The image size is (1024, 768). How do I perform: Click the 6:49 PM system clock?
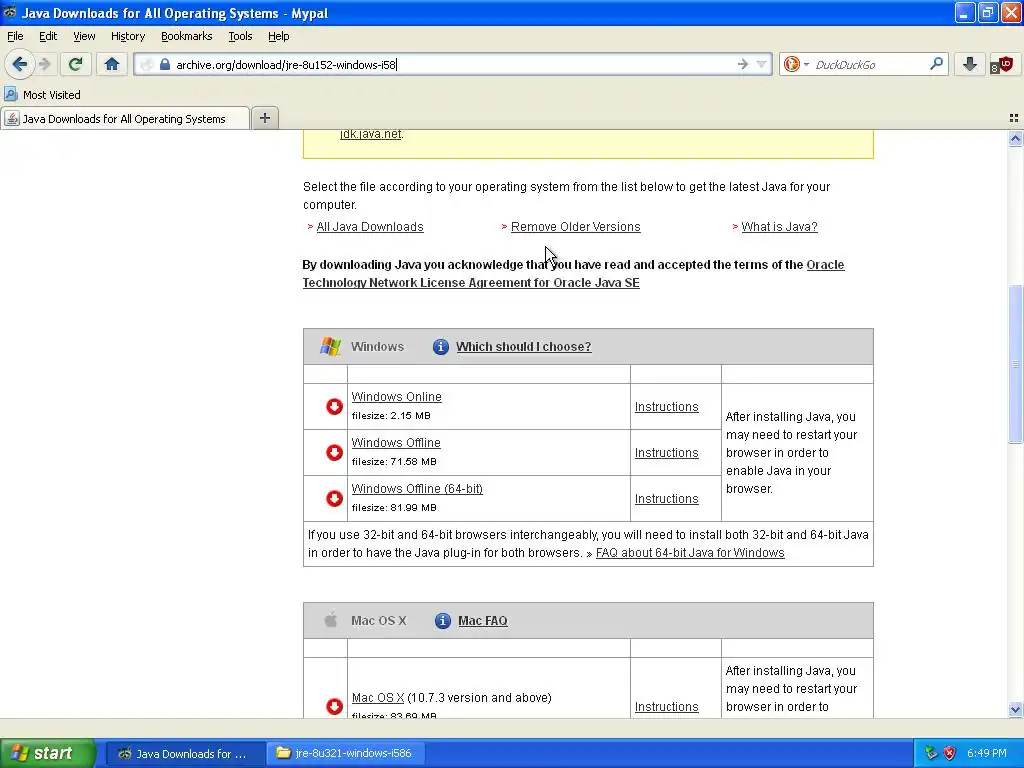(x=986, y=753)
